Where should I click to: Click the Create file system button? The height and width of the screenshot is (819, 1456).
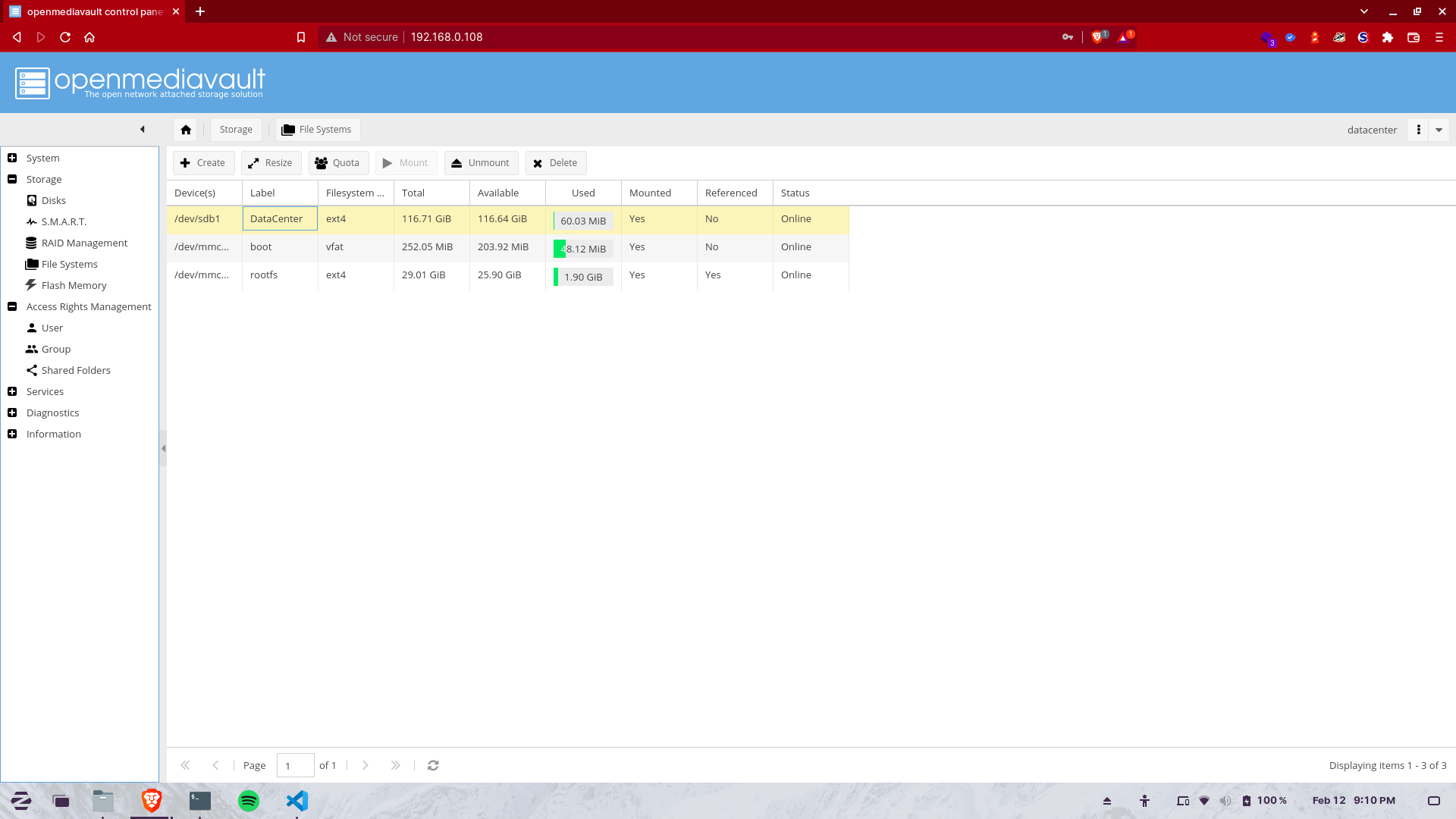[203, 163]
